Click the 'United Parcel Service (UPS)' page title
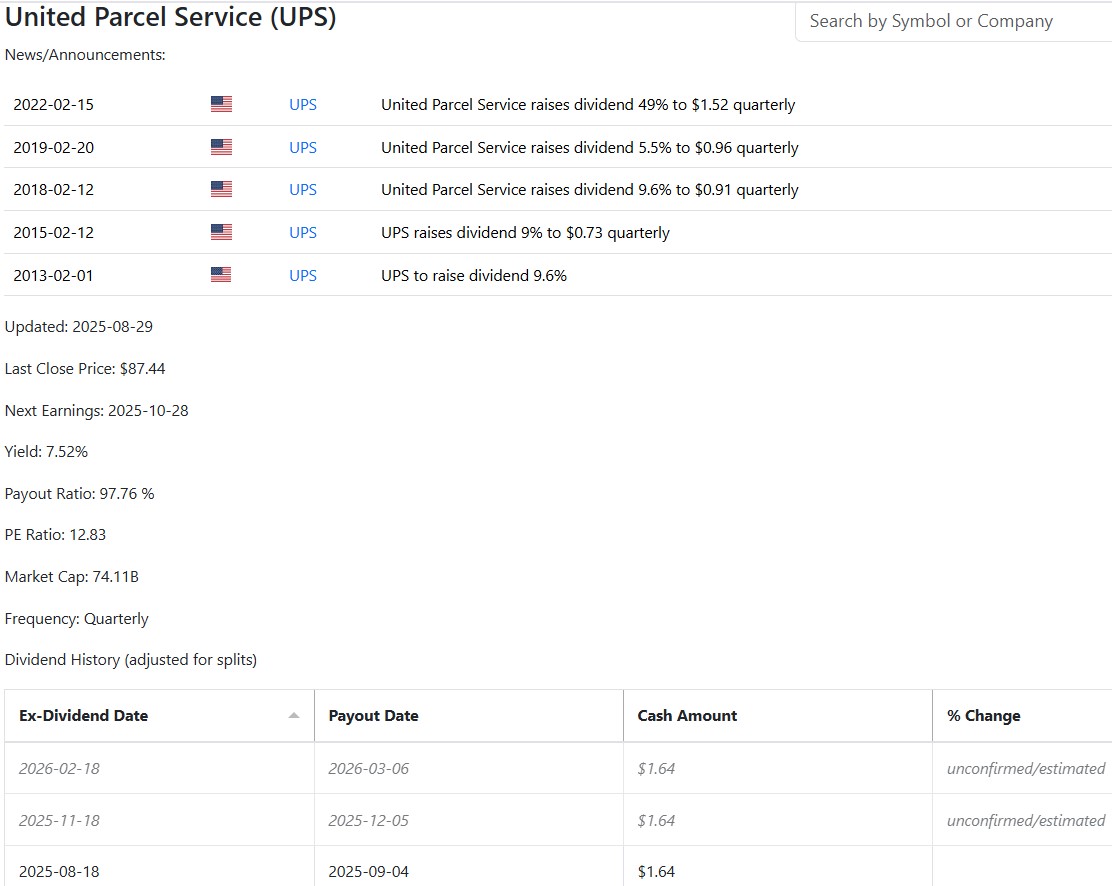This screenshot has height=886, width=1112. (170, 17)
